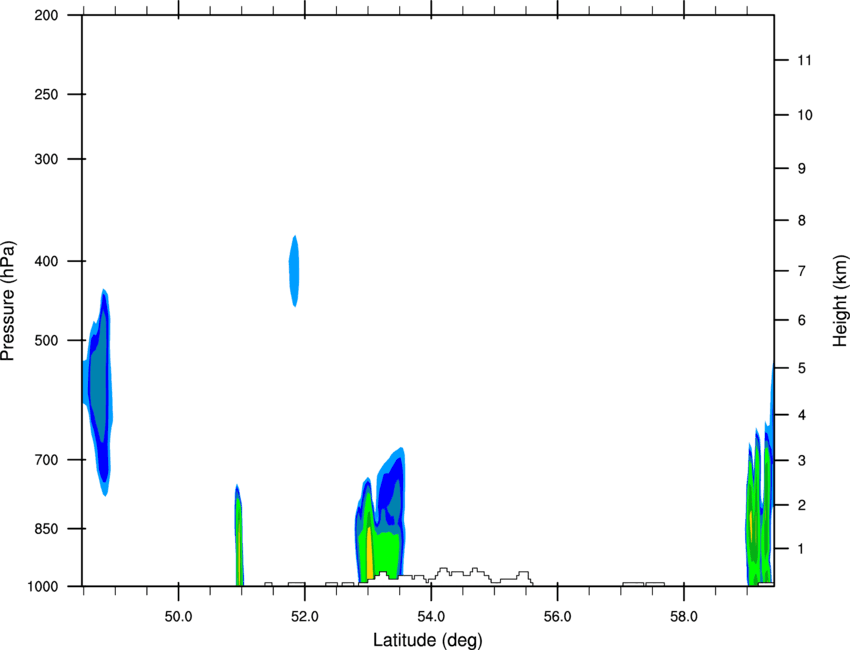Screen dimensions: 850x650
Task: Click the 58.0 latitude tick label
Action: (684, 617)
